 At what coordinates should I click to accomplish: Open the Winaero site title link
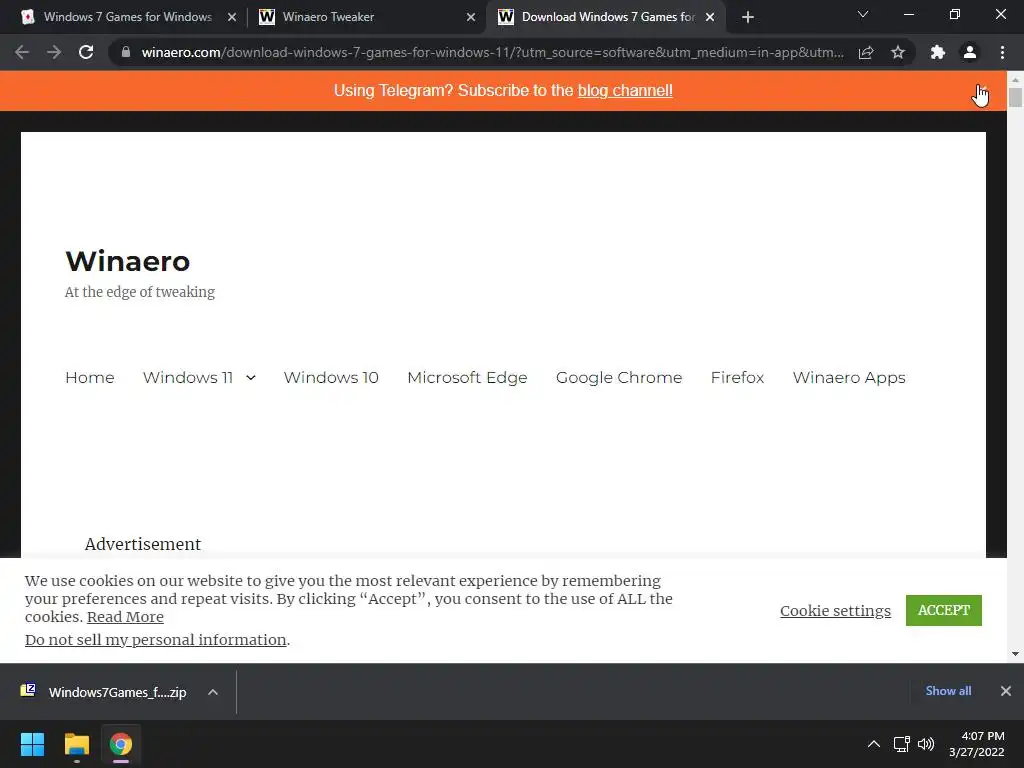coord(127,261)
